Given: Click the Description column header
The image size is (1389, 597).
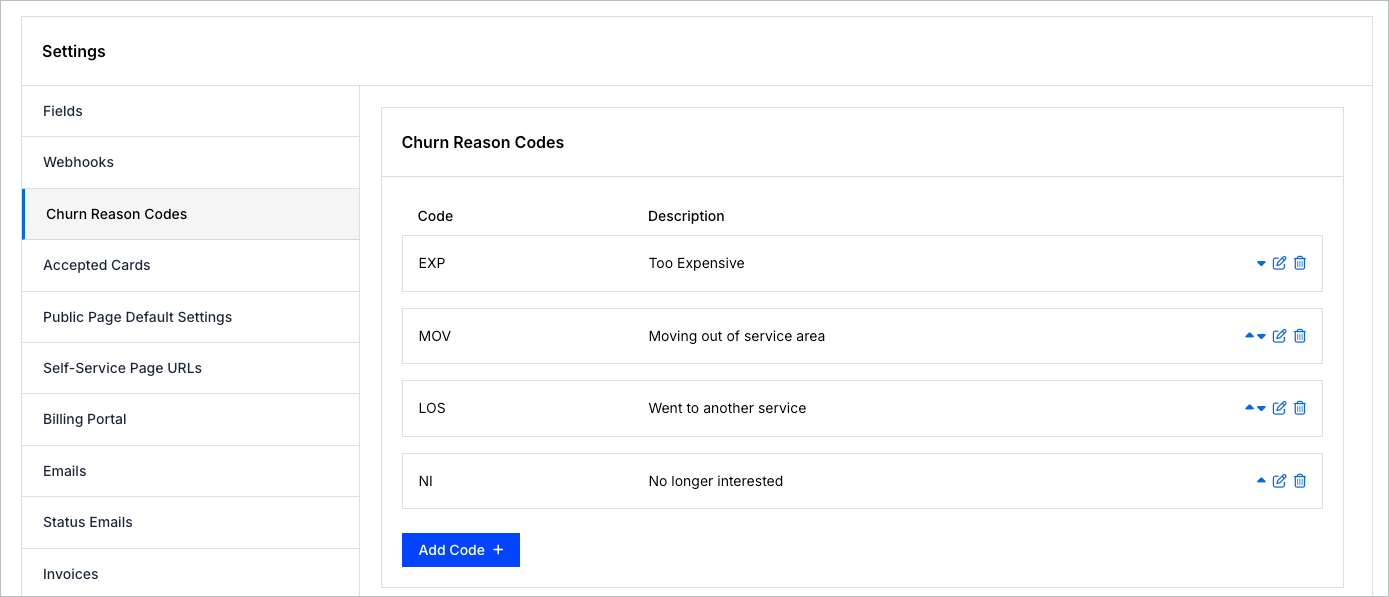Looking at the screenshot, I should (686, 216).
